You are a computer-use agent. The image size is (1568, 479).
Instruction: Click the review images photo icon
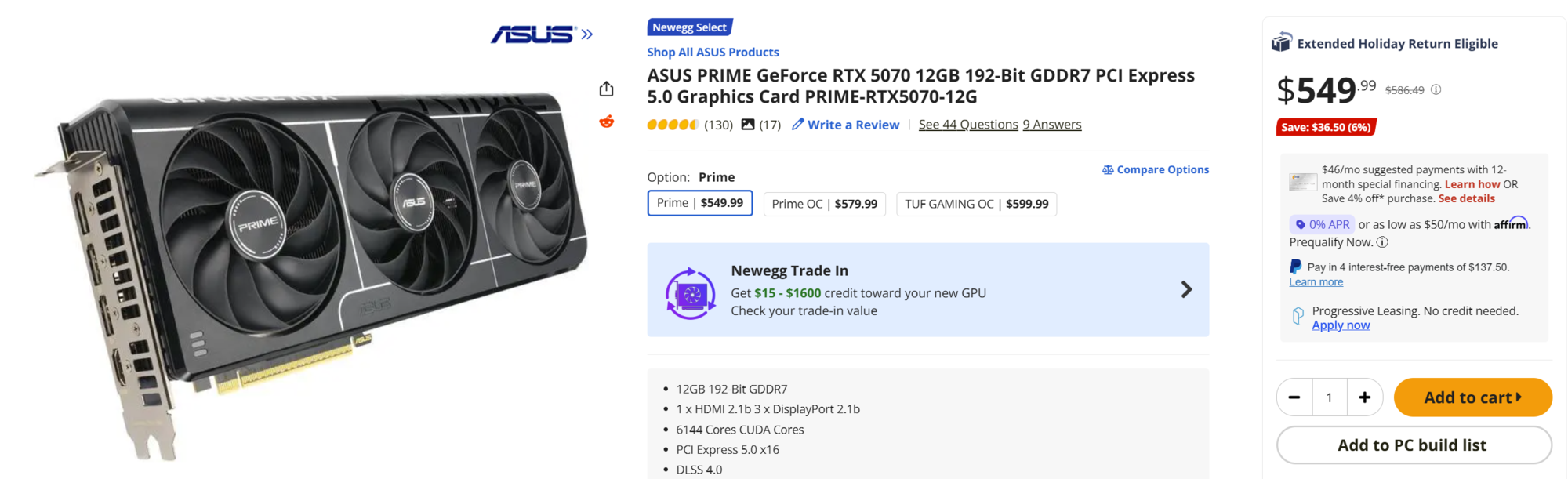coord(748,125)
